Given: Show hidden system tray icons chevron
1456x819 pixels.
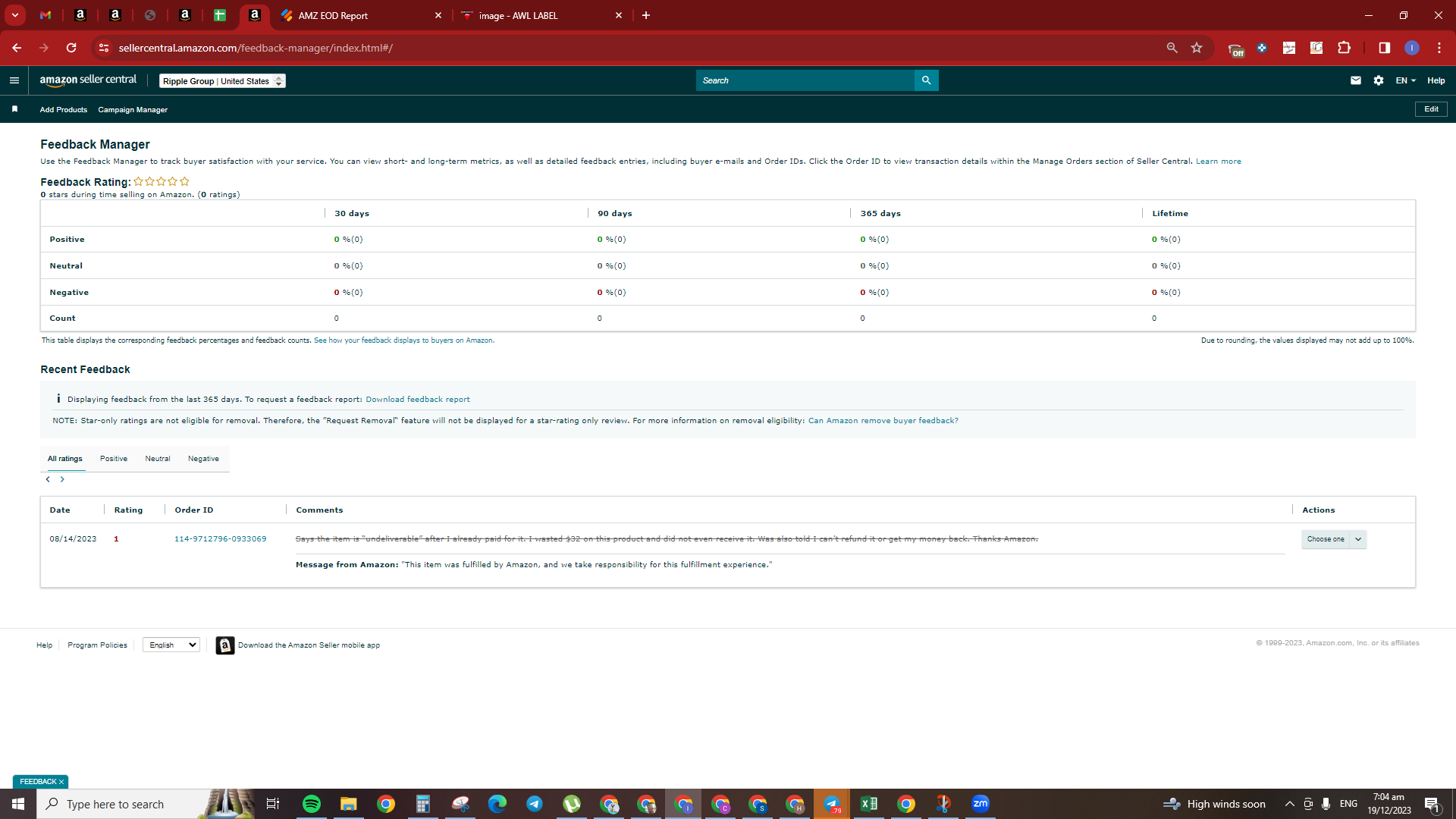Looking at the screenshot, I should (x=1289, y=804).
